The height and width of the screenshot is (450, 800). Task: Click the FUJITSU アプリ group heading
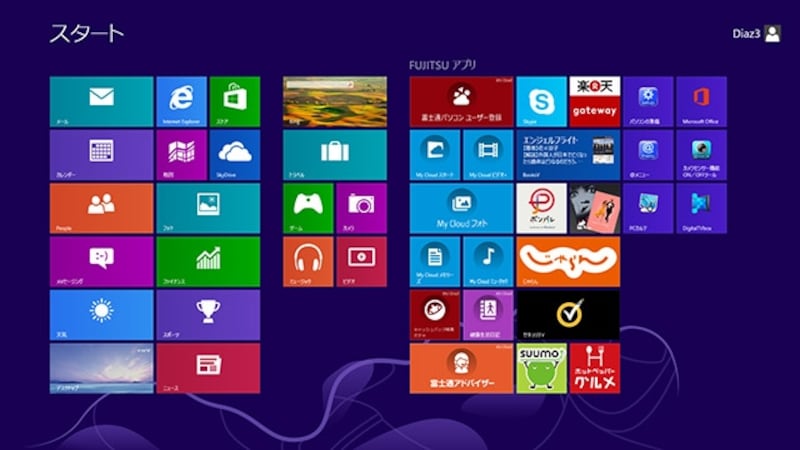[x=443, y=65]
